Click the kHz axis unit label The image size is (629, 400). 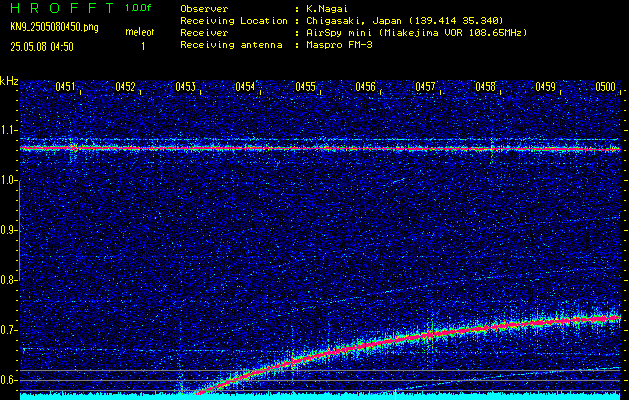point(9,81)
